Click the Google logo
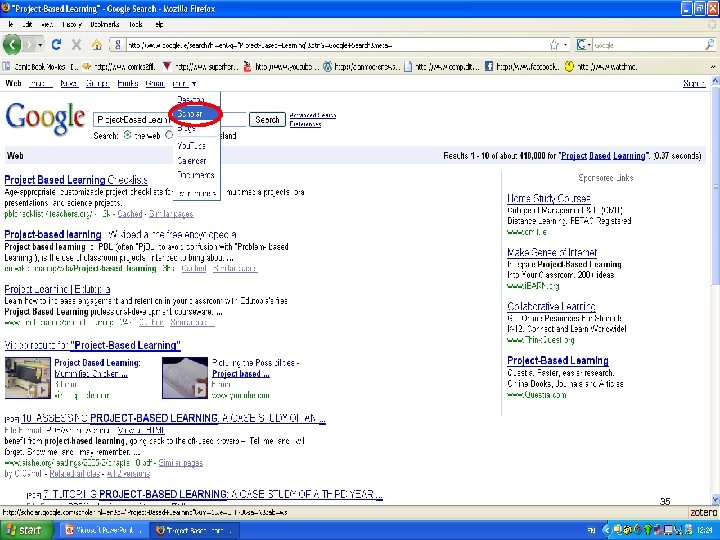 click(x=45, y=118)
